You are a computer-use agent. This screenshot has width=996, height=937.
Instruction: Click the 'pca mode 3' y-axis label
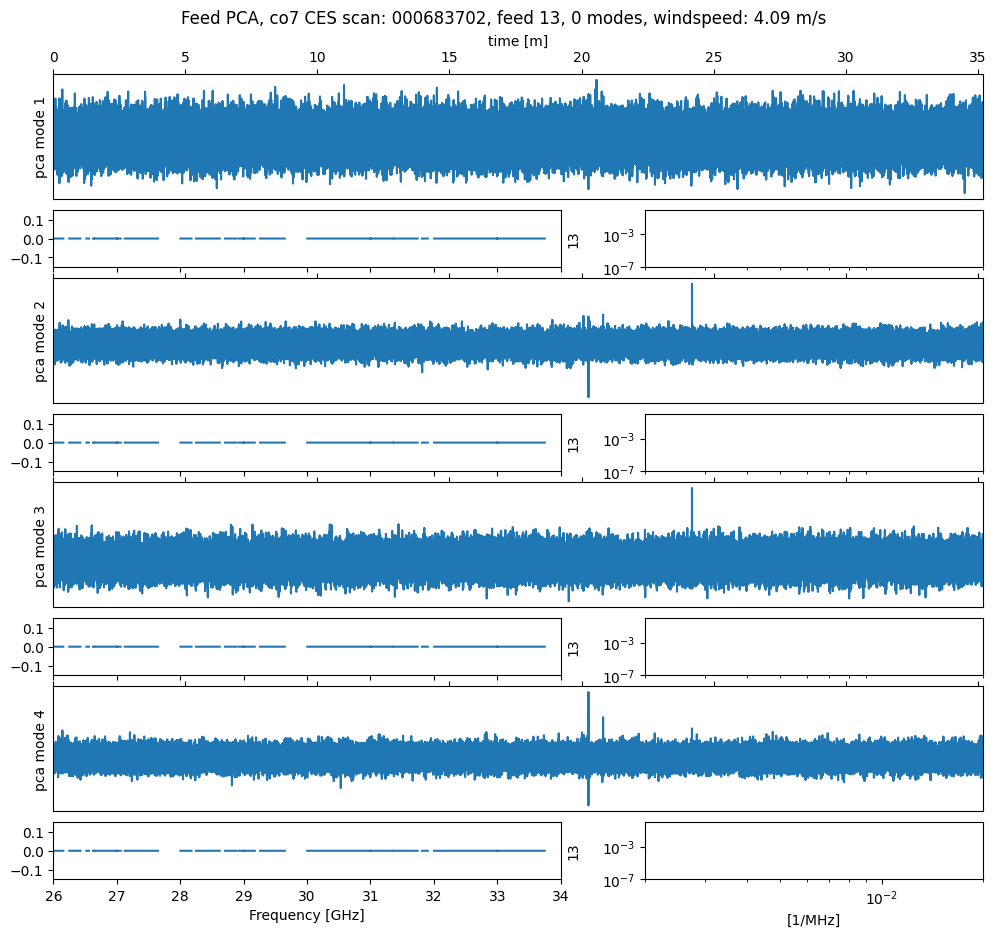41,545
